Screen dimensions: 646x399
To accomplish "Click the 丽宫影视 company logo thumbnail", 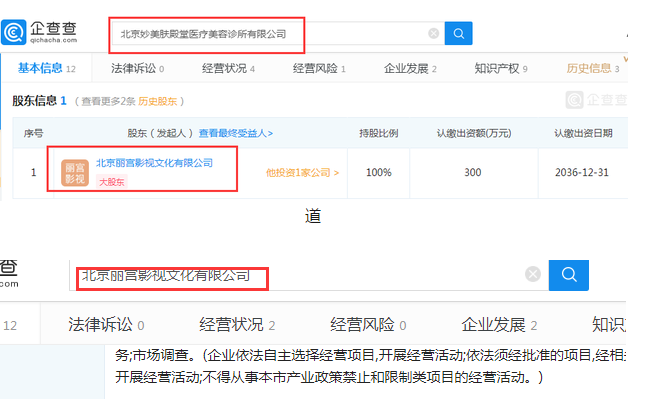I will click(x=75, y=173).
